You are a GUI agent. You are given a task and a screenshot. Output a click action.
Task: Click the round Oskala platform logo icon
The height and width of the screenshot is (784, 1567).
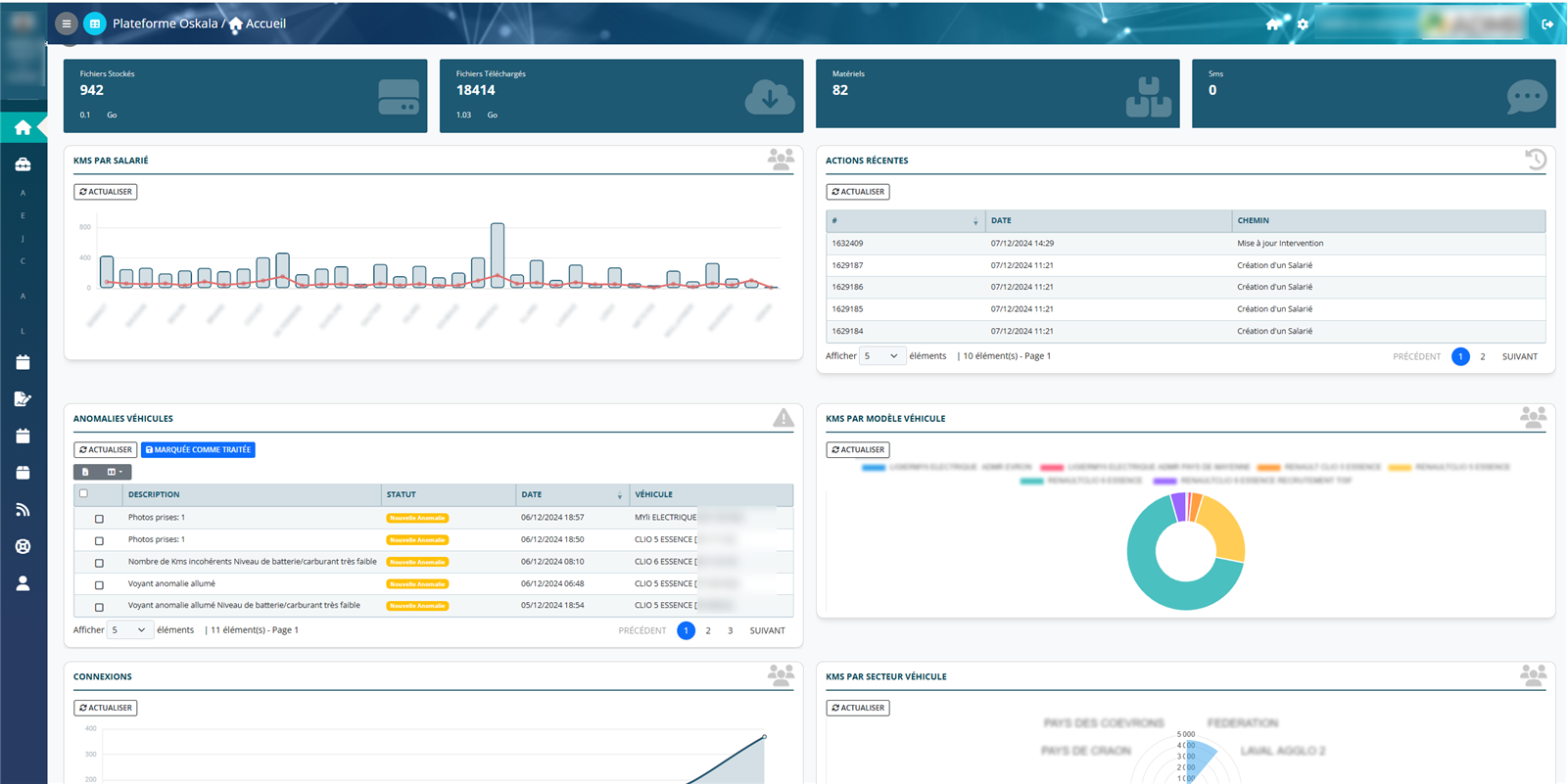[95, 23]
